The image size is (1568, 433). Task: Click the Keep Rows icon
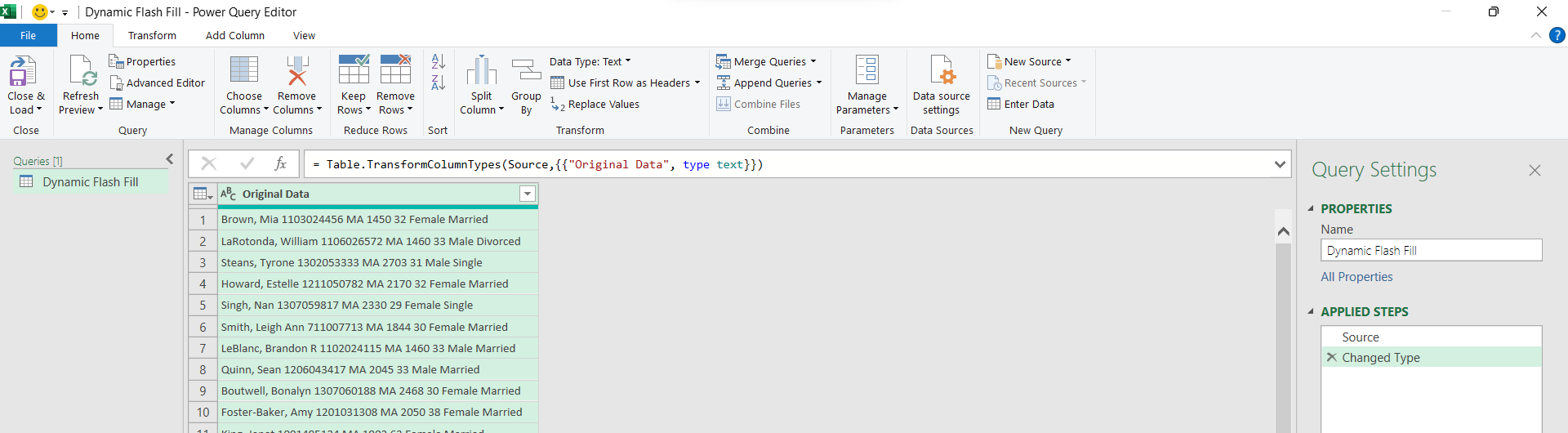[x=354, y=70]
